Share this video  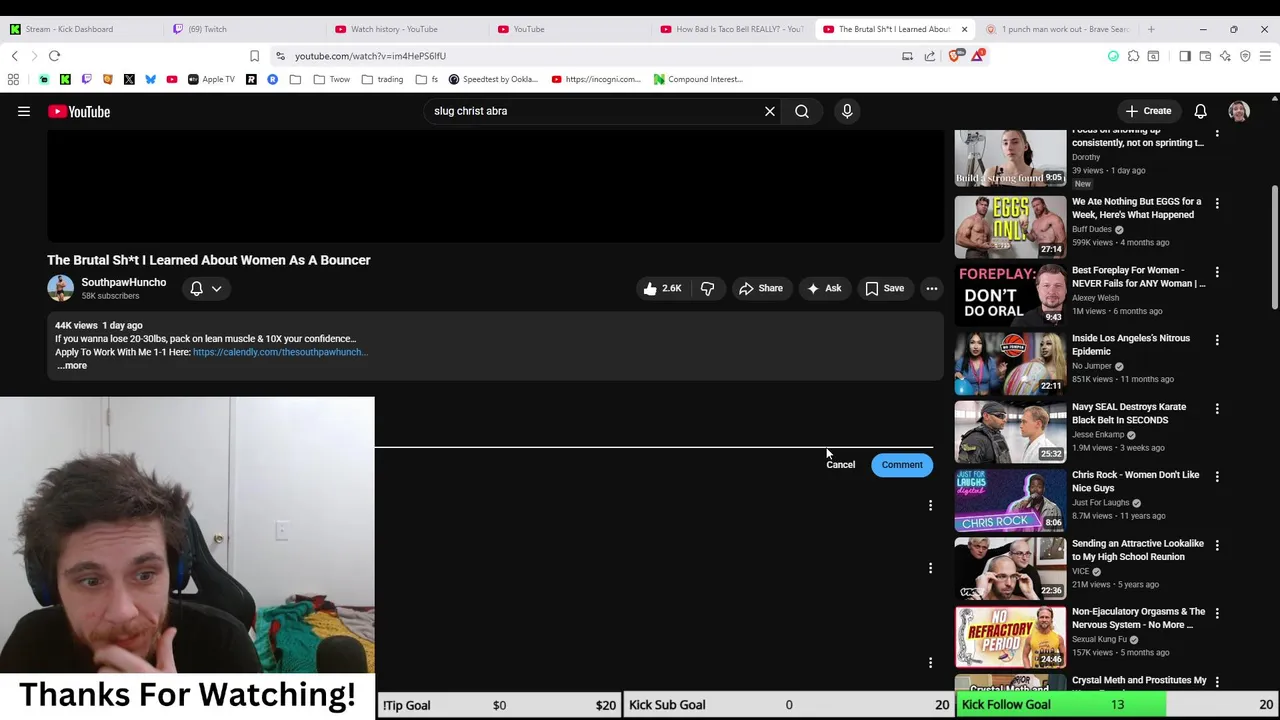760,288
